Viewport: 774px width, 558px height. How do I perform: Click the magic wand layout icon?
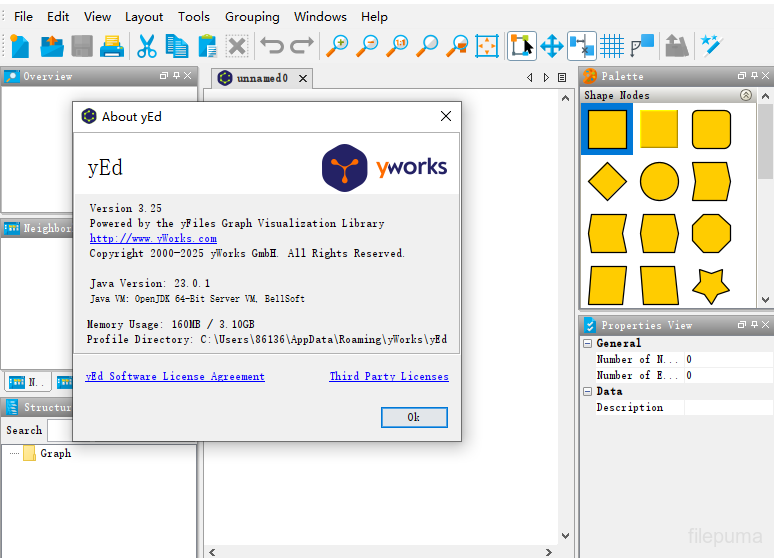pyautogui.click(x=711, y=46)
